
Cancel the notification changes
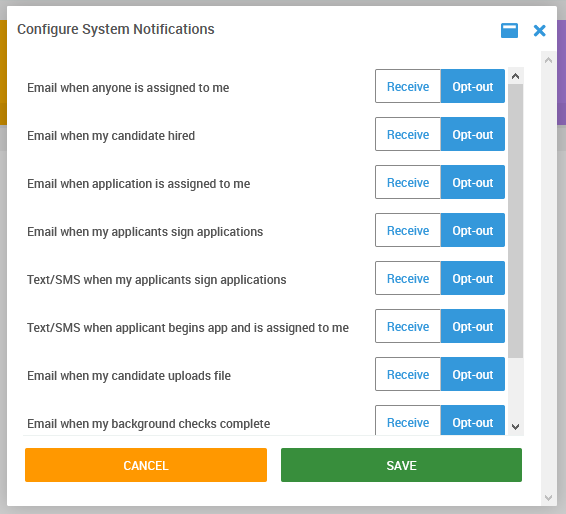[146, 465]
